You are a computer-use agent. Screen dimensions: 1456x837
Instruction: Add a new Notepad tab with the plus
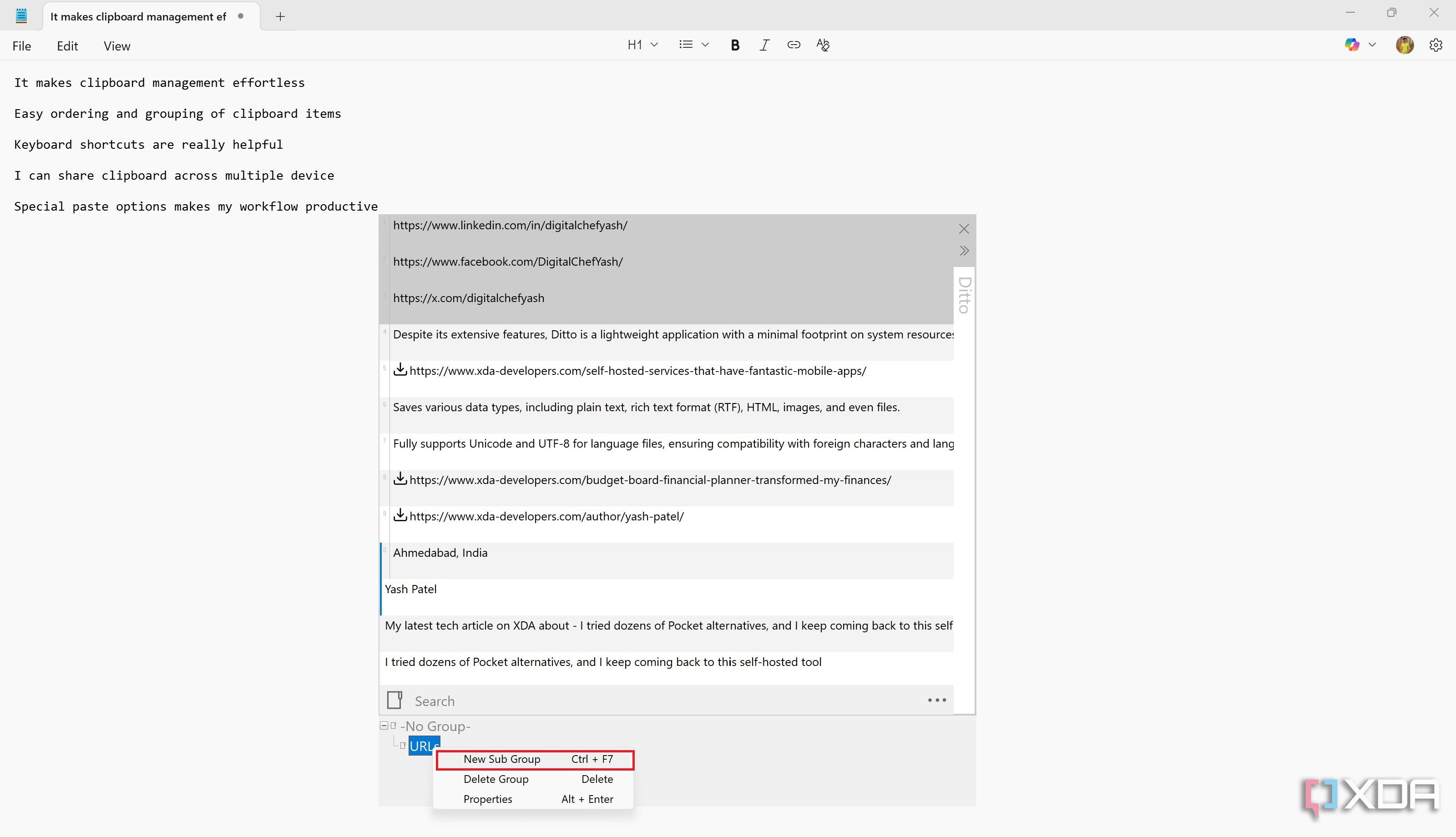280,17
